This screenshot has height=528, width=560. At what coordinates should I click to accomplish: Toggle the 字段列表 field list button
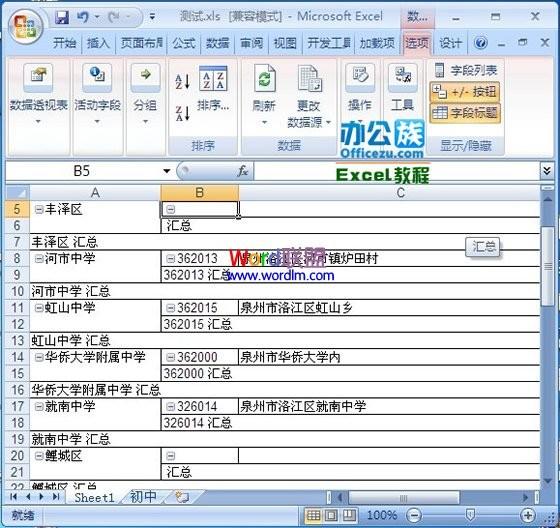click(x=465, y=70)
